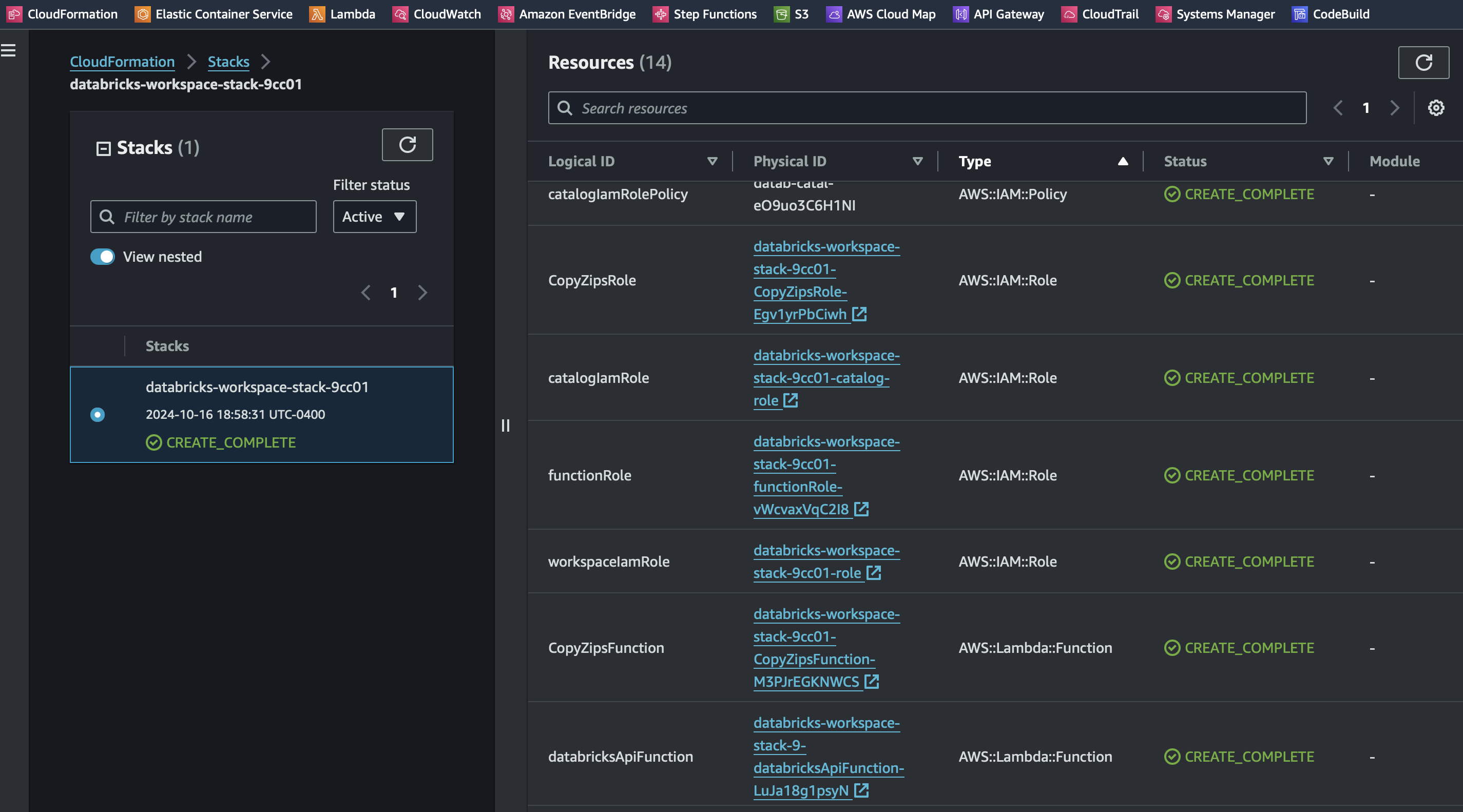
Task: Go to previous page of stacks
Action: pyautogui.click(x=365, y=293)
